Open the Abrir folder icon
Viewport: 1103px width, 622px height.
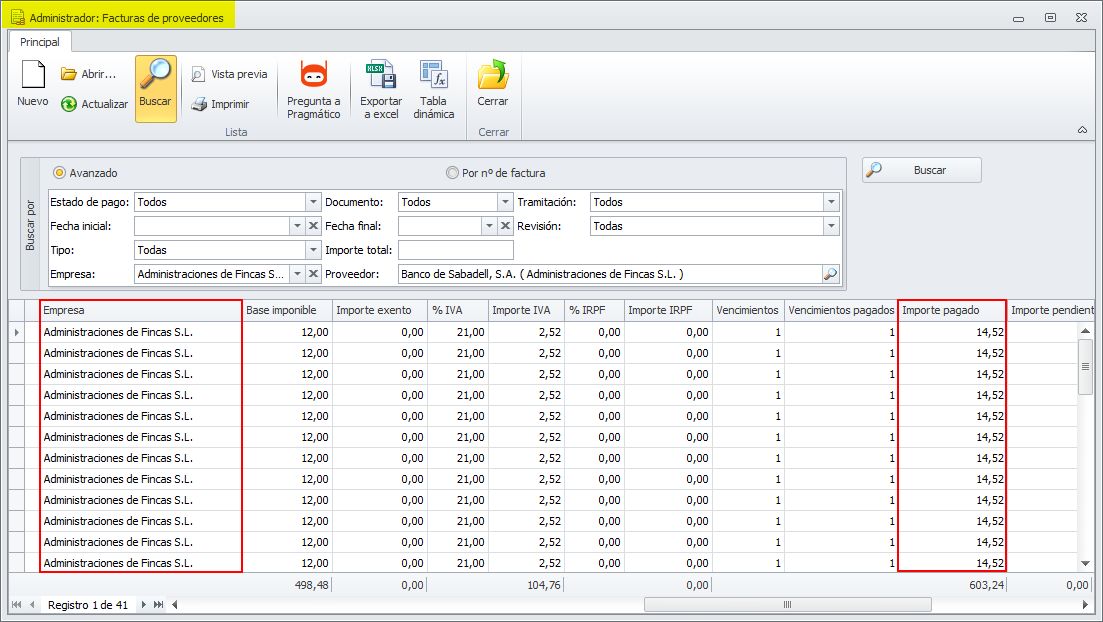point(69,74)
